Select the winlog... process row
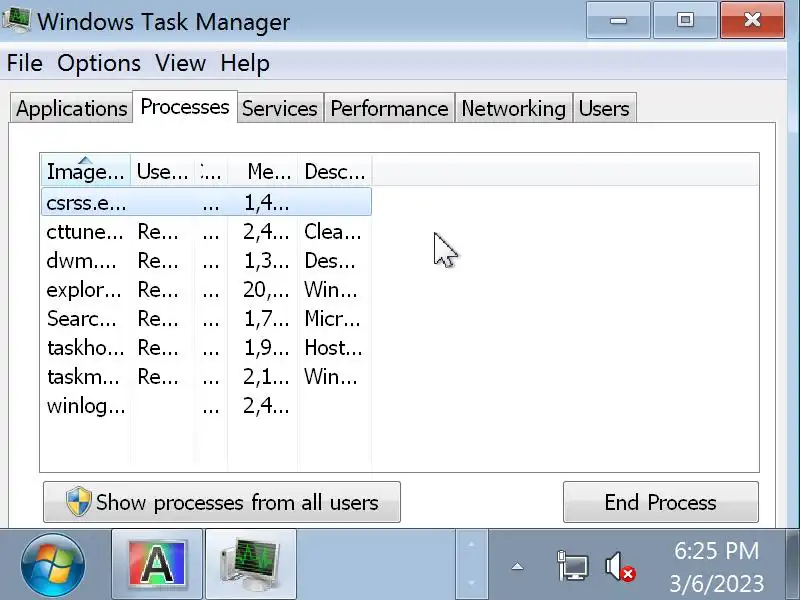The height and width of the screenshot is (600, 800). click(206, 406)
